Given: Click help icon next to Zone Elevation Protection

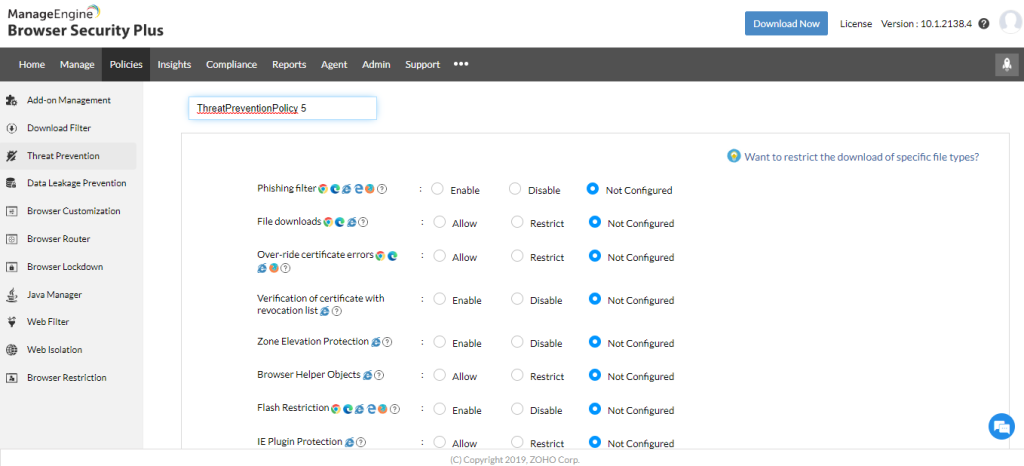Looking at the screenshot, I should pyautogui.click(x=387, y=342).
